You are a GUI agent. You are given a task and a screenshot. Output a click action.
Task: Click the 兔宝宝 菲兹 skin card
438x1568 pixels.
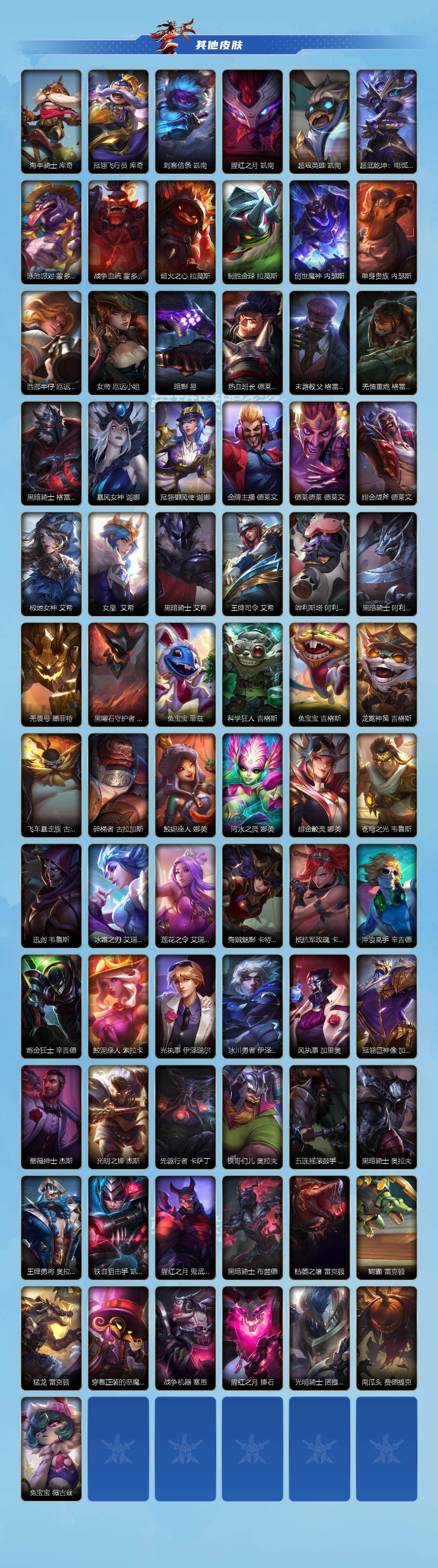[x=185, y=675]
